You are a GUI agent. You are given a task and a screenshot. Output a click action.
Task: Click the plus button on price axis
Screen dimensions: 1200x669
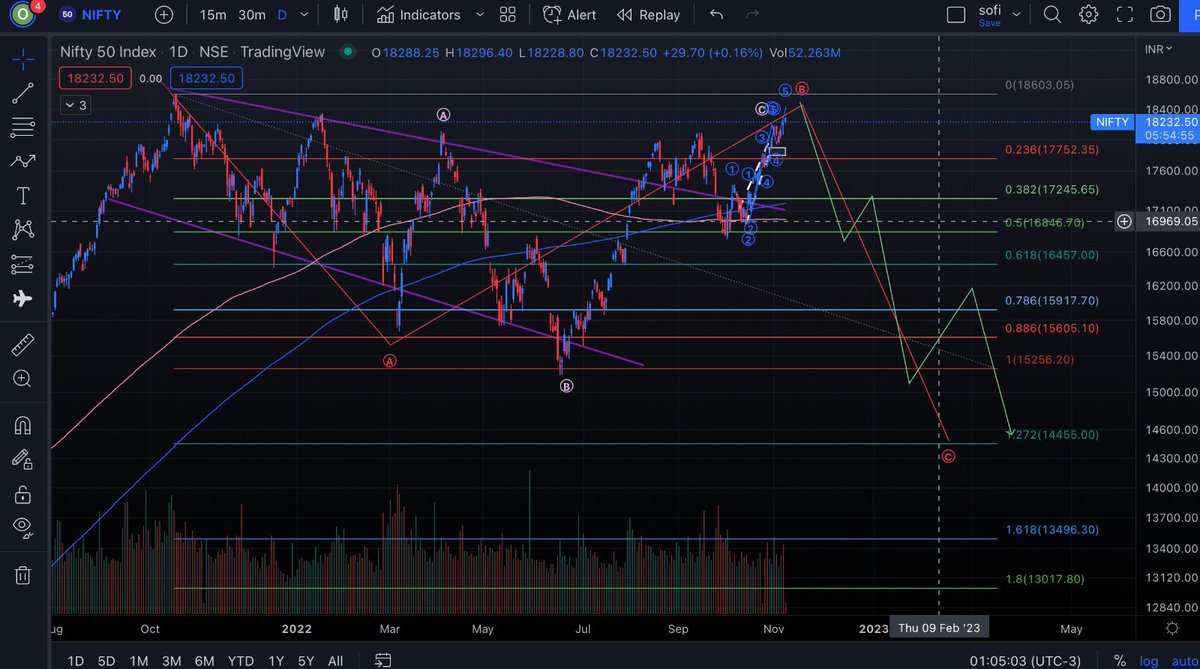tap(1124, 221)
